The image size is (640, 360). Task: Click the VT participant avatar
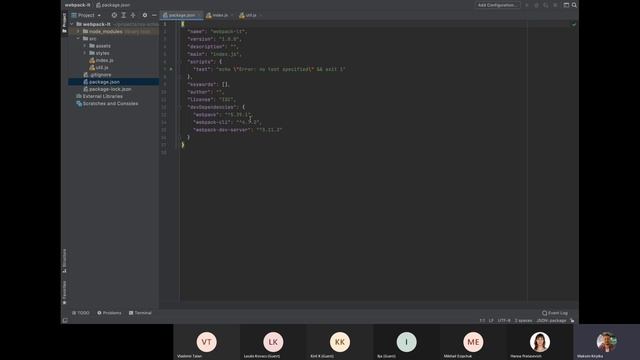coord(207,342)
